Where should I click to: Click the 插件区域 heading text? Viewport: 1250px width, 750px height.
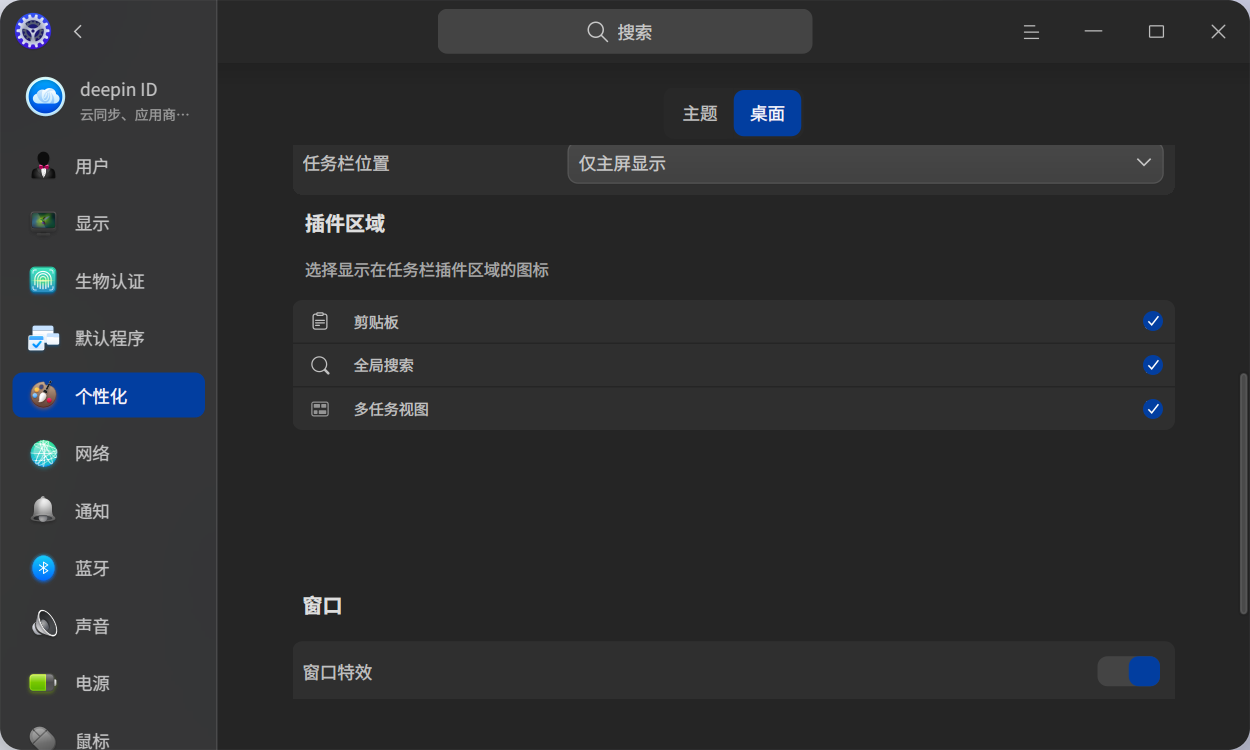coord(345,224)
